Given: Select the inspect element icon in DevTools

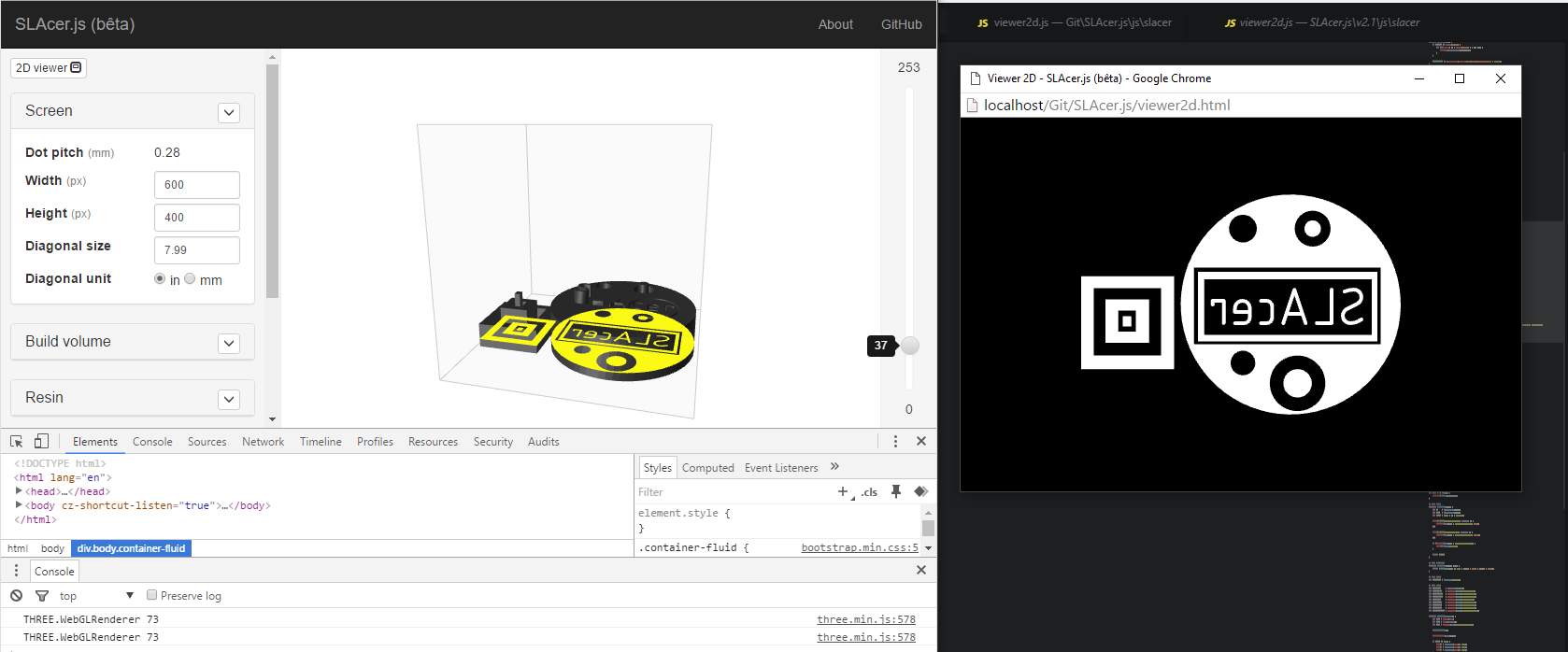Looking at the screenshot, I should [16, 441].
